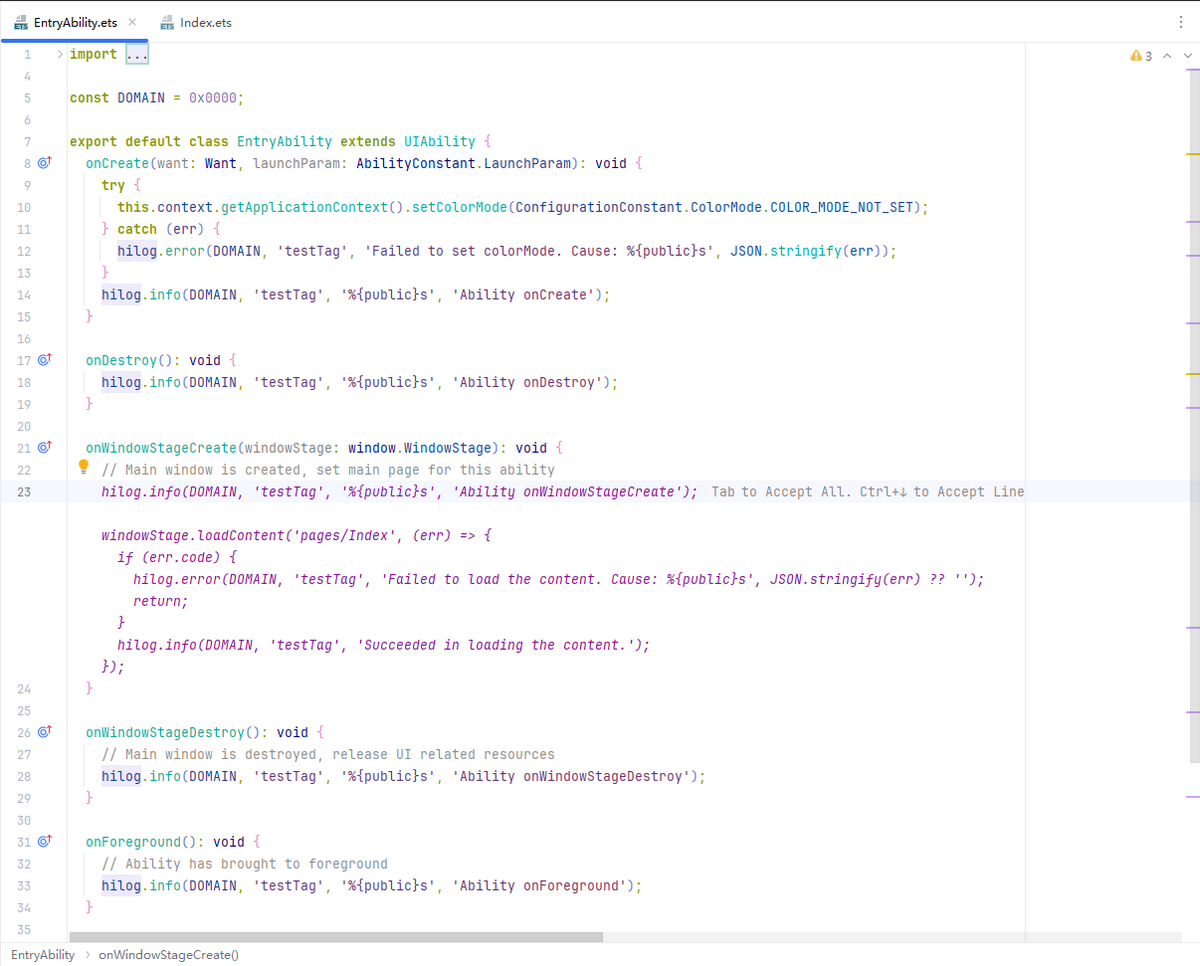The height and width of the screenshot is (966, 1200).
Task: Jump to previous highlighted problem arrow
Action: [1166, 56]
